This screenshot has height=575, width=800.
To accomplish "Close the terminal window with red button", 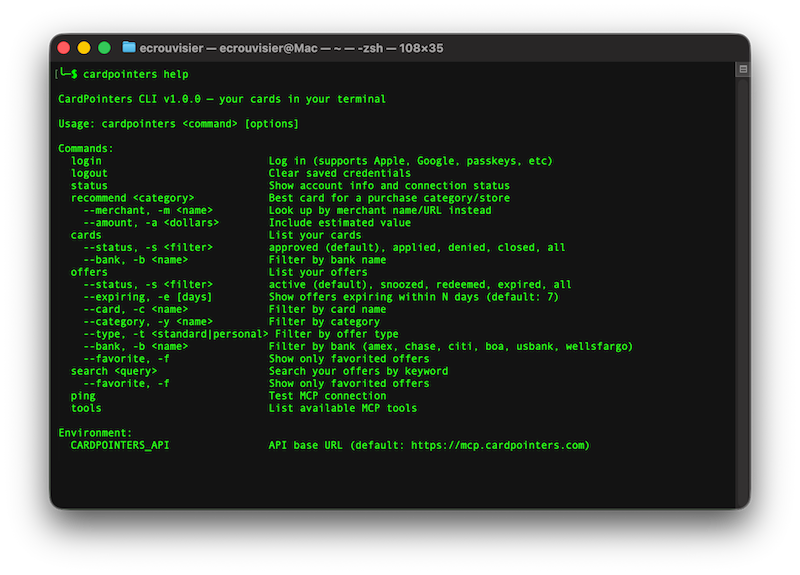I will (64, 48).
